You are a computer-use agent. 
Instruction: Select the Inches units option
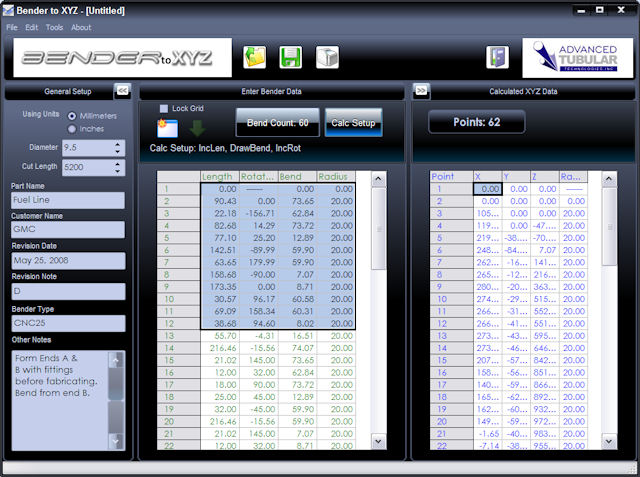tap(71, 129)
